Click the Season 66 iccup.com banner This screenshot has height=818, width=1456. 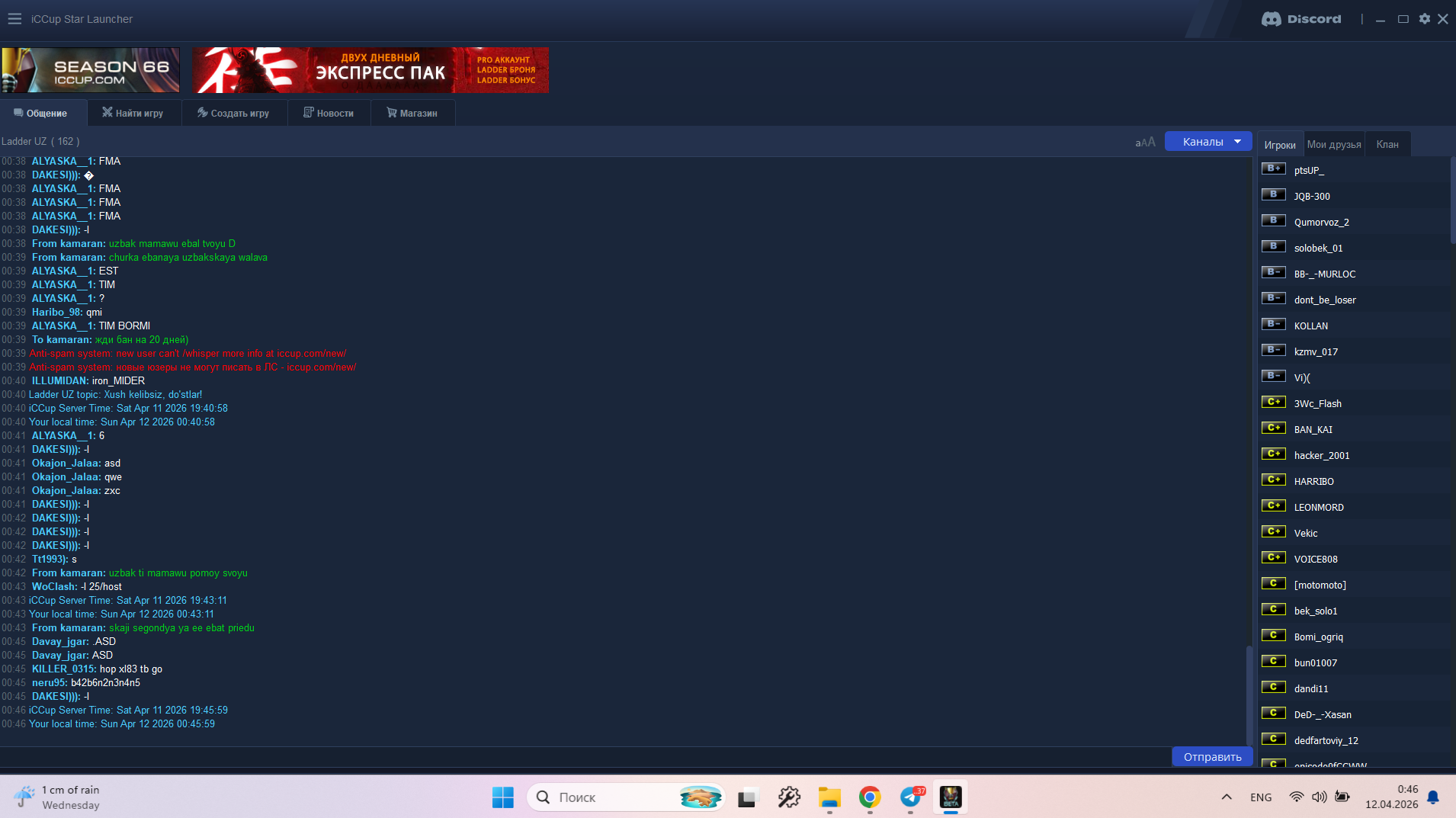(91, 70)
